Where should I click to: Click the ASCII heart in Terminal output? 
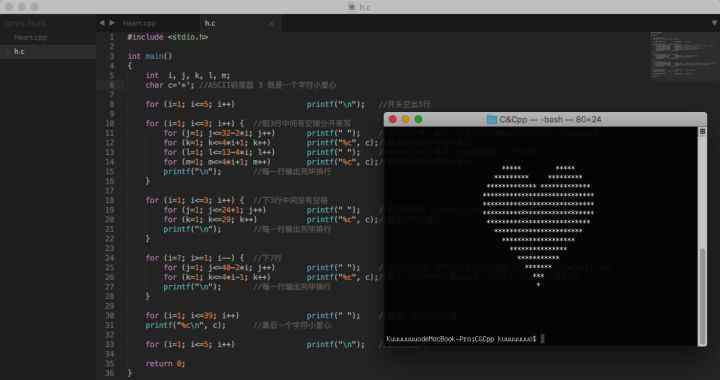(538, 226)
